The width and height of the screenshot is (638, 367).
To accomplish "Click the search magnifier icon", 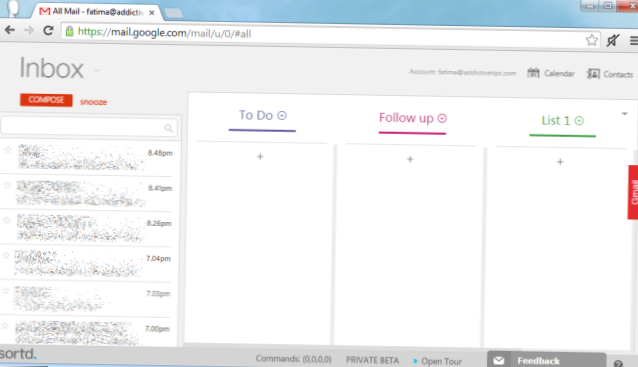I will 168,128.
